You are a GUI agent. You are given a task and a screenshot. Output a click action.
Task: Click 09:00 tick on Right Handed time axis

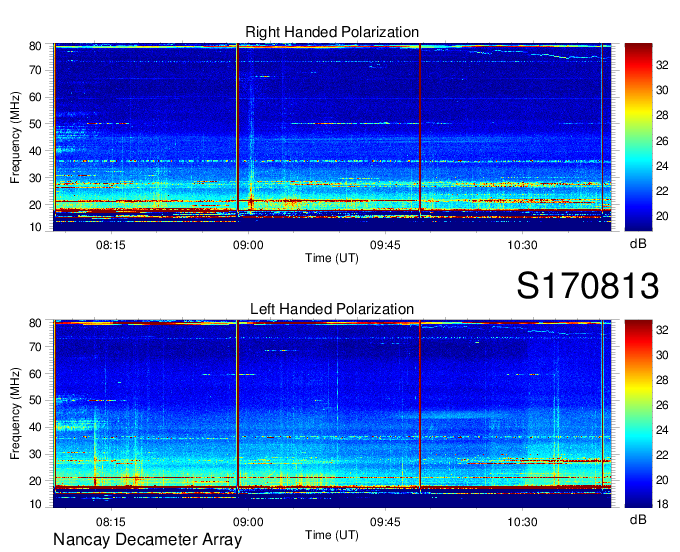[x=248, y=245]
